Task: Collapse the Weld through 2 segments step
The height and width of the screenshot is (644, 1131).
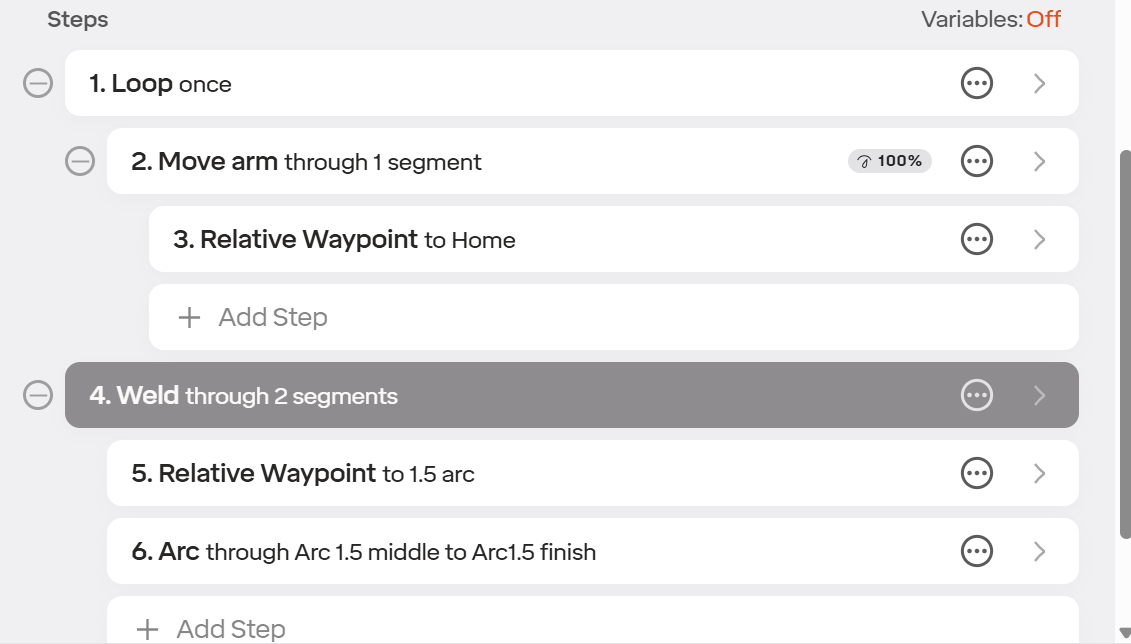Action: click(38, 395)
